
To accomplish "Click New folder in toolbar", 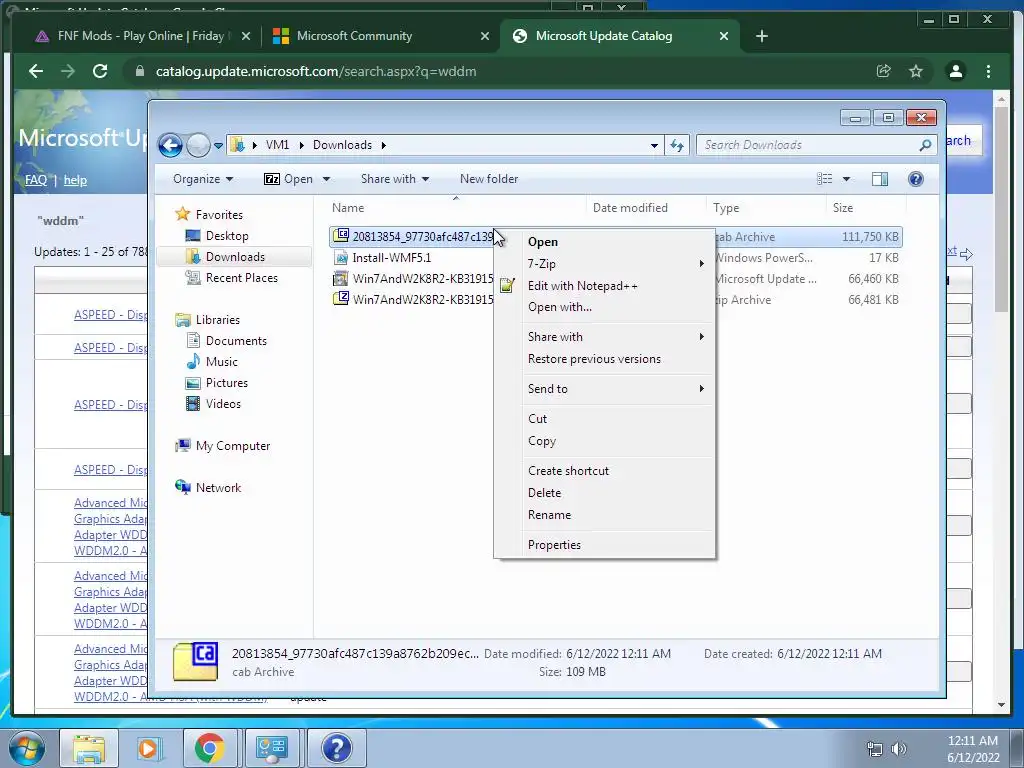I will click(x=489, y=179).
